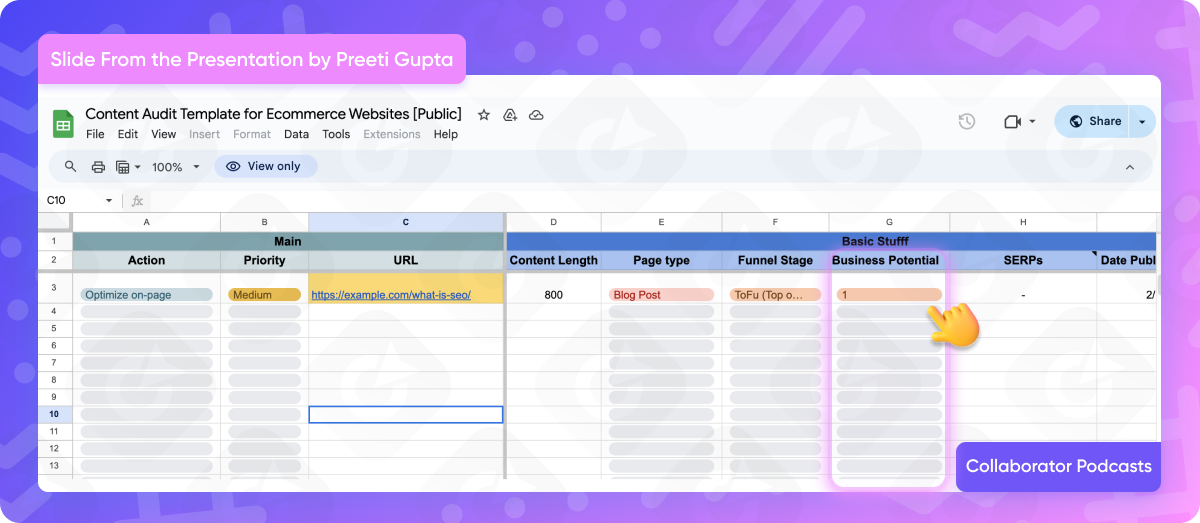Open the Share options dropdown arrow
Viewport: 1200px width, 523px height.
click(1142, 121)
